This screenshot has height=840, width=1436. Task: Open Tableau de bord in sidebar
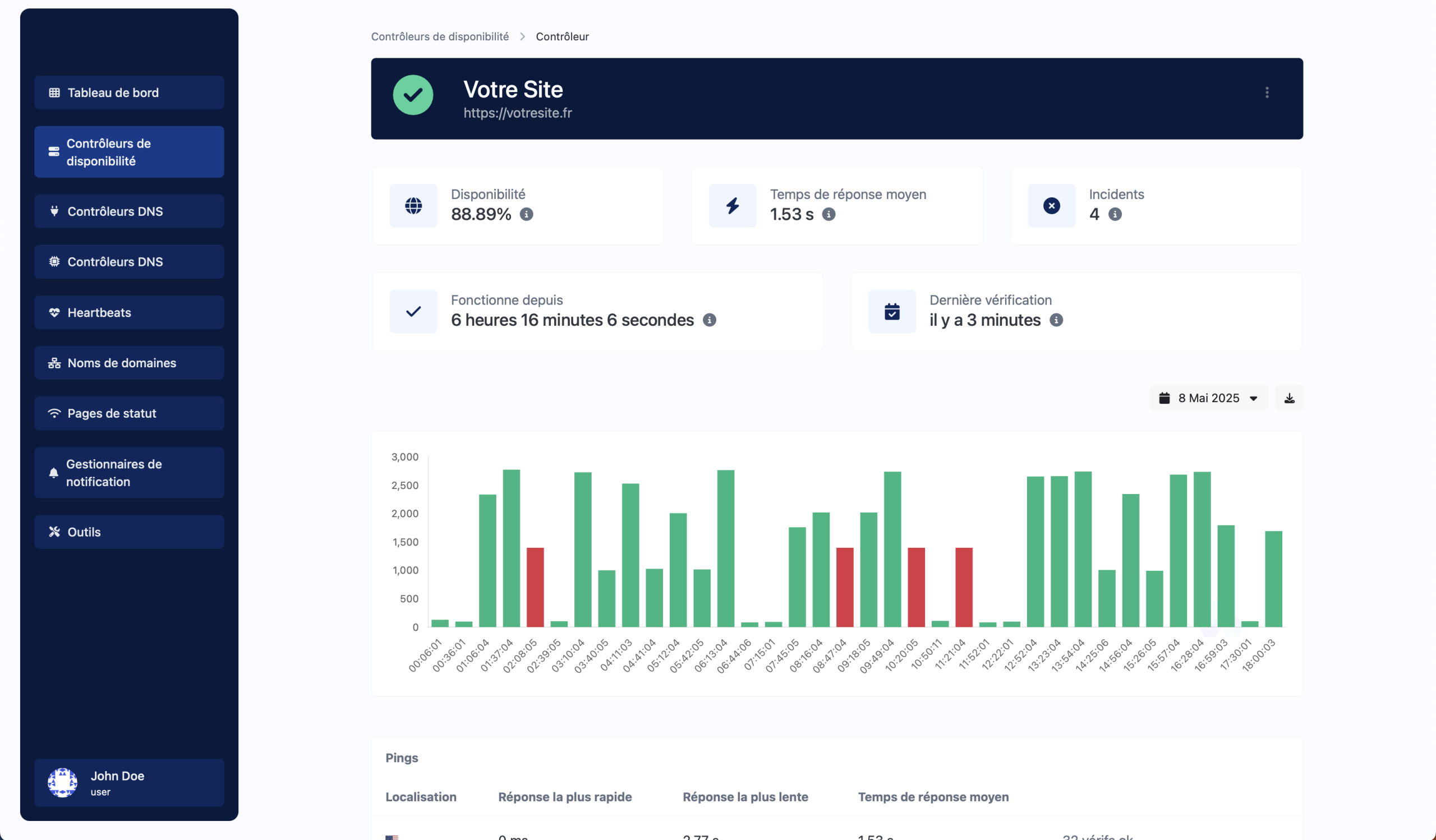coord(129,93)
